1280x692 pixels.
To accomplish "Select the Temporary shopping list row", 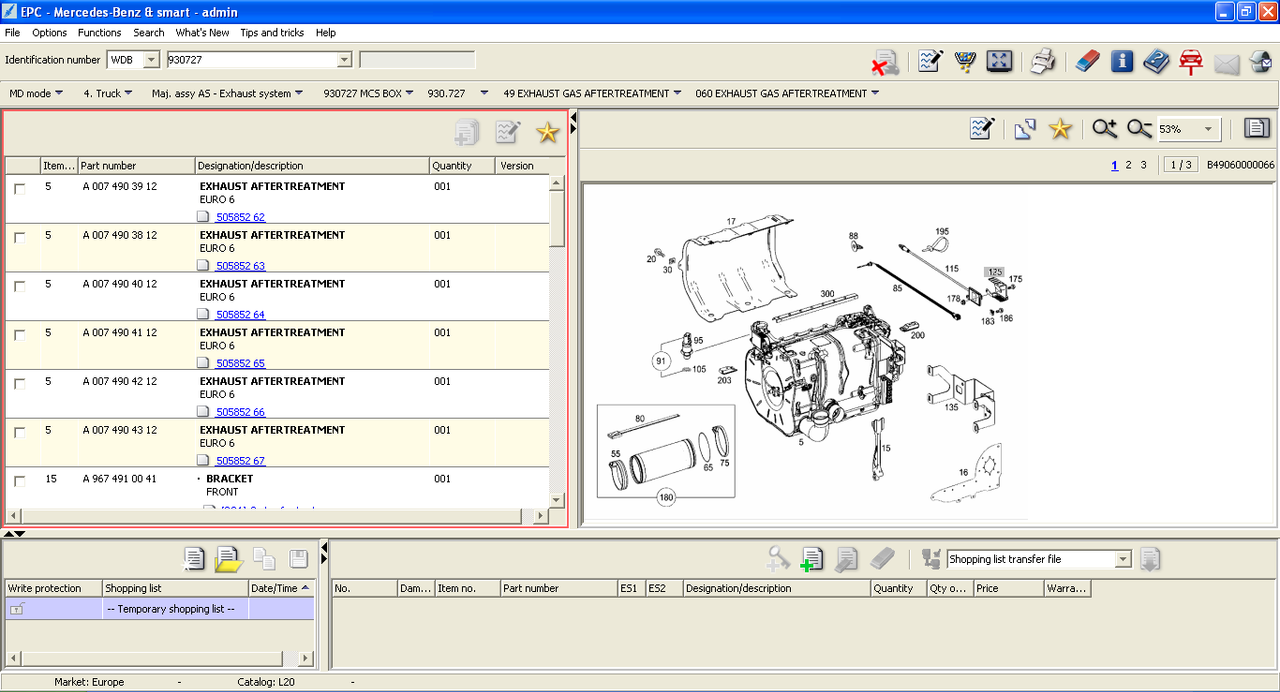I will [x=160, y=609].
